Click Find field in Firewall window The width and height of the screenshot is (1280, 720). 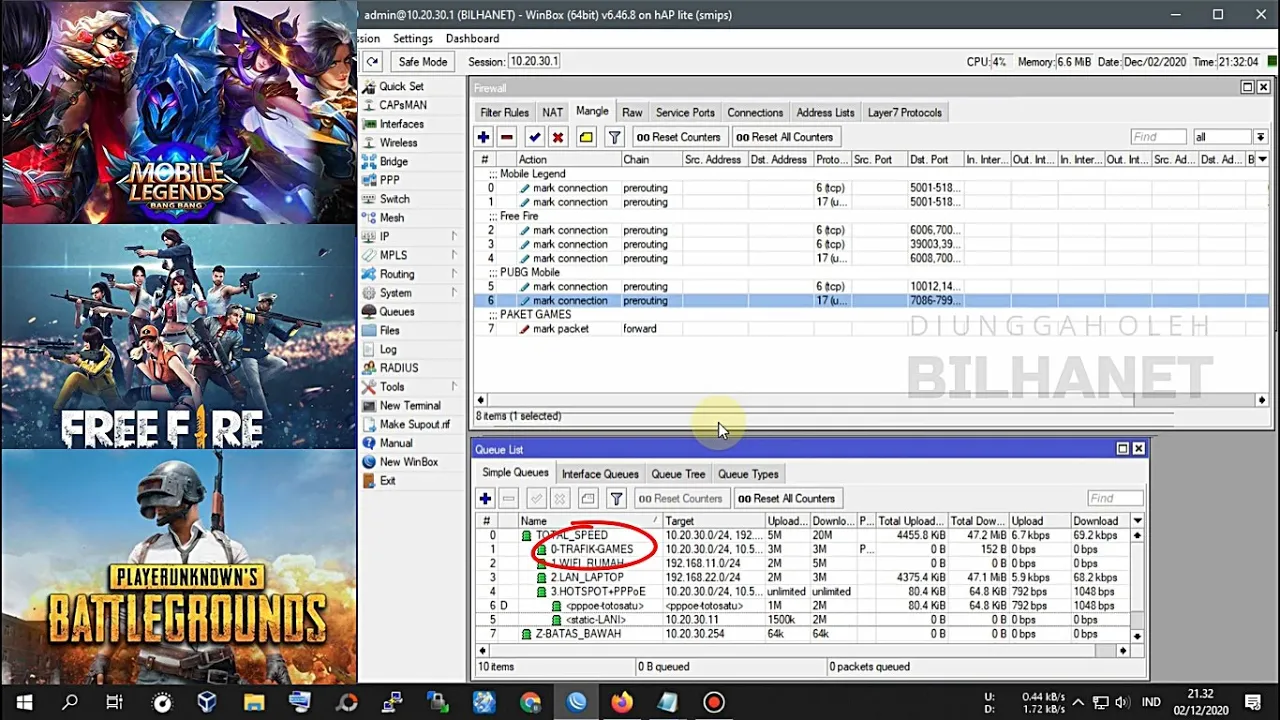(1158, 137)
